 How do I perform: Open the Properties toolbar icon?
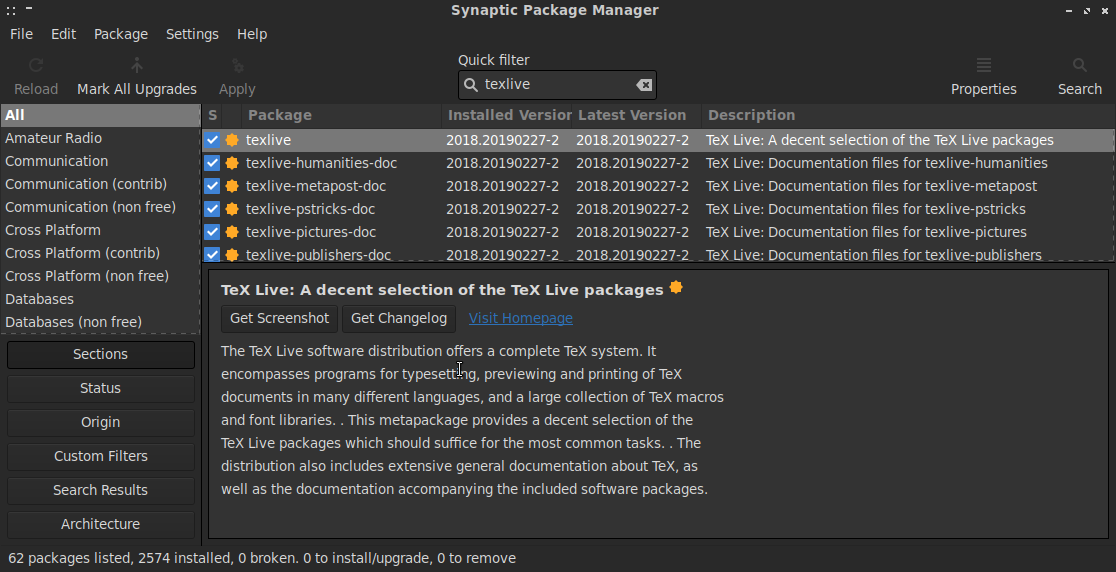(984, 65)
